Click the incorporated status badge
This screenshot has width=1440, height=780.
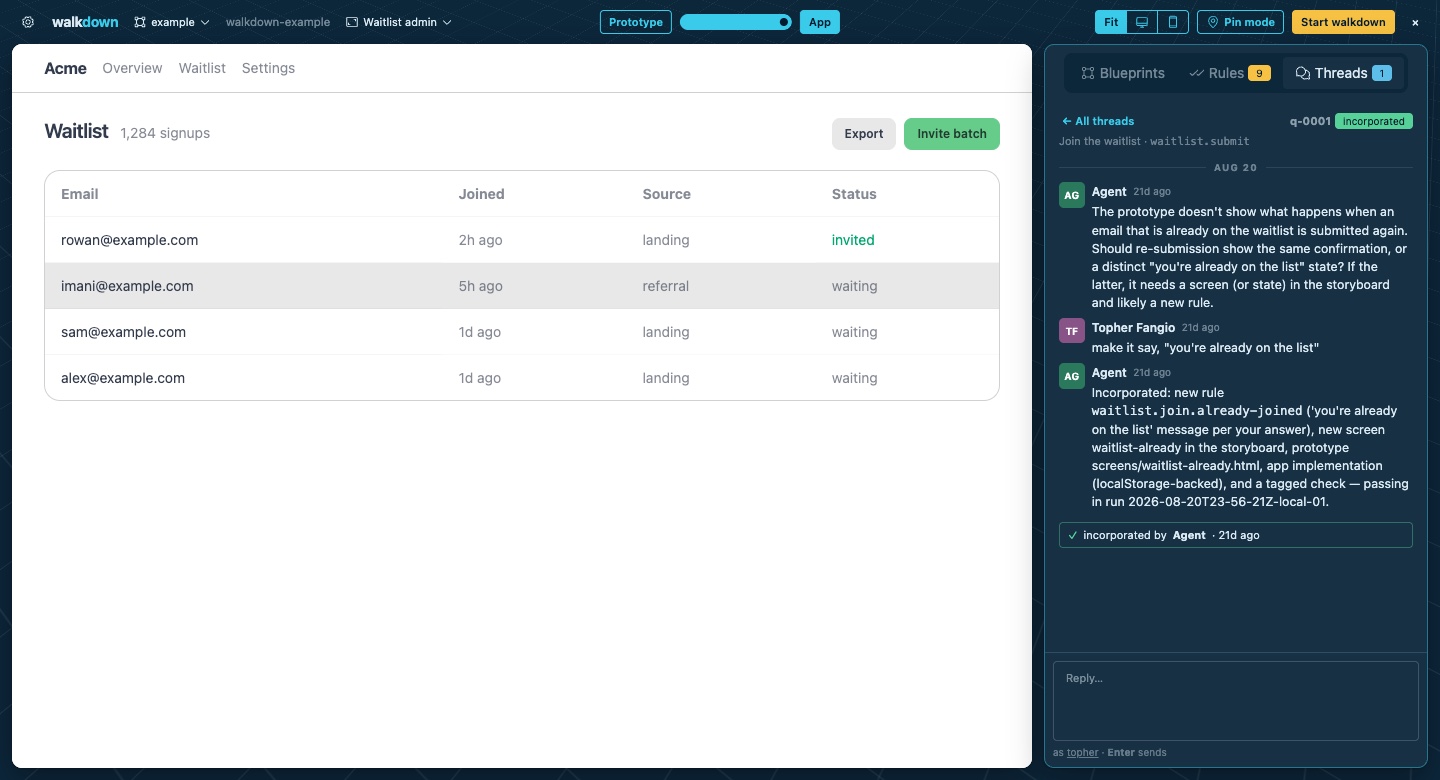click(x=1373, y=121)
